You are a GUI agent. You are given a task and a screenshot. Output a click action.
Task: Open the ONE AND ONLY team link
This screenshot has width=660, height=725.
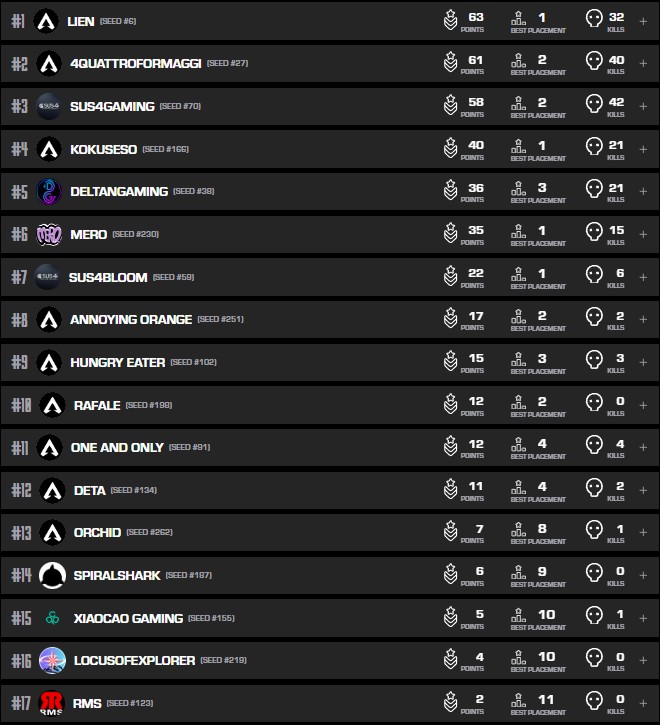coord(116,447)
